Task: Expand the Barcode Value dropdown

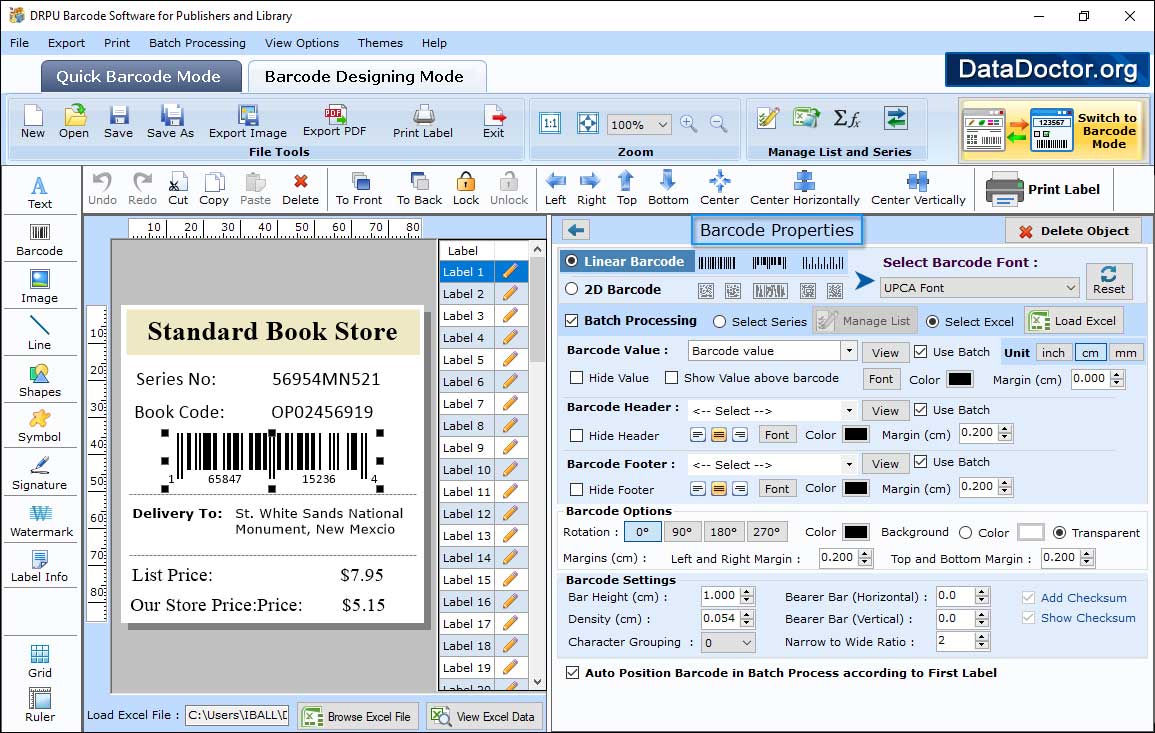Action: [x=849, y=351]
